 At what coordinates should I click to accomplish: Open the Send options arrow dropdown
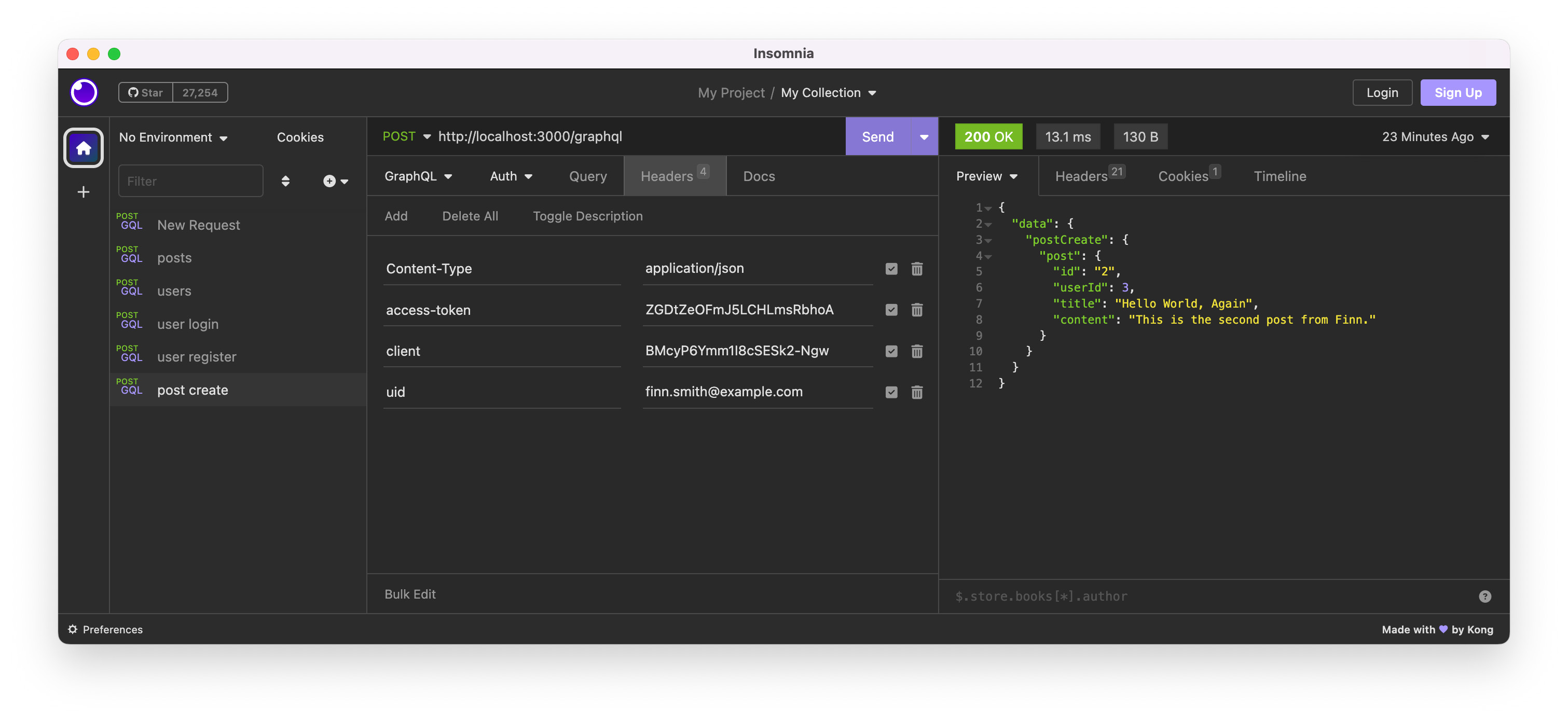click(924, 137)
